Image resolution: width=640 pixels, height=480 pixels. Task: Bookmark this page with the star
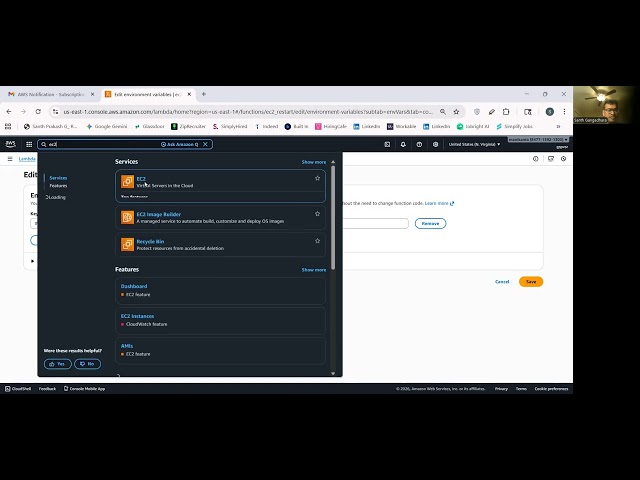click(456, 111)
